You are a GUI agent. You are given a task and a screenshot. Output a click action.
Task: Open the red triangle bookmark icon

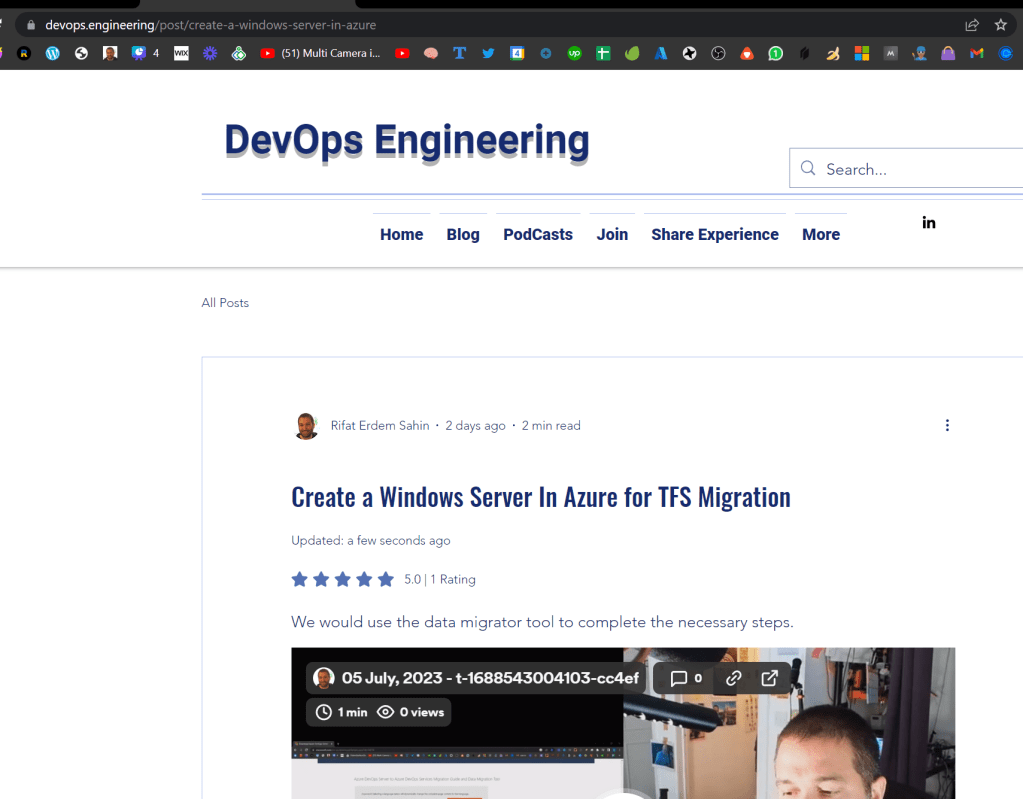pos(747,53)
